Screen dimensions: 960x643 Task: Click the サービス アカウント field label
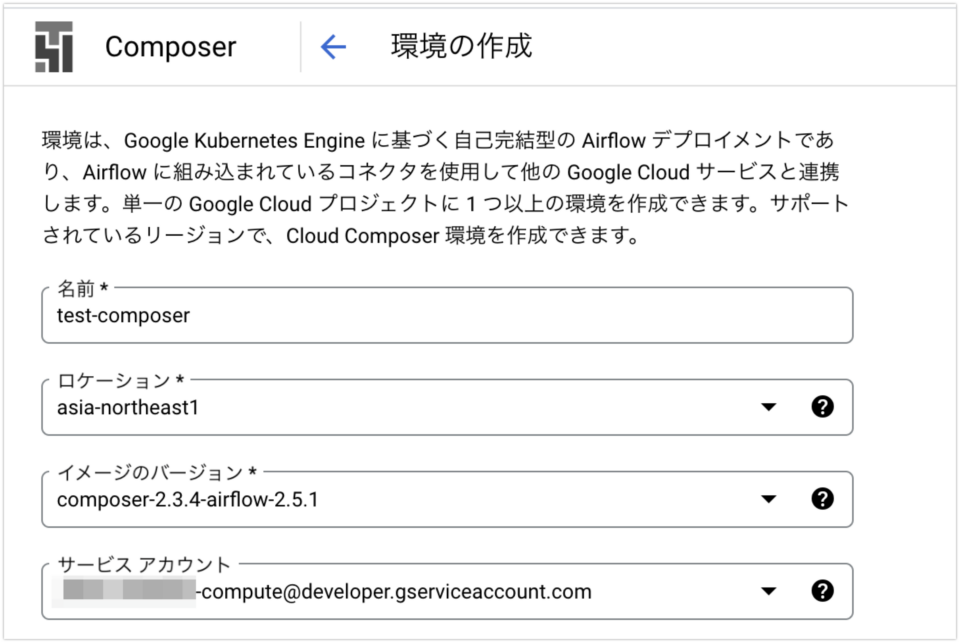144,564
